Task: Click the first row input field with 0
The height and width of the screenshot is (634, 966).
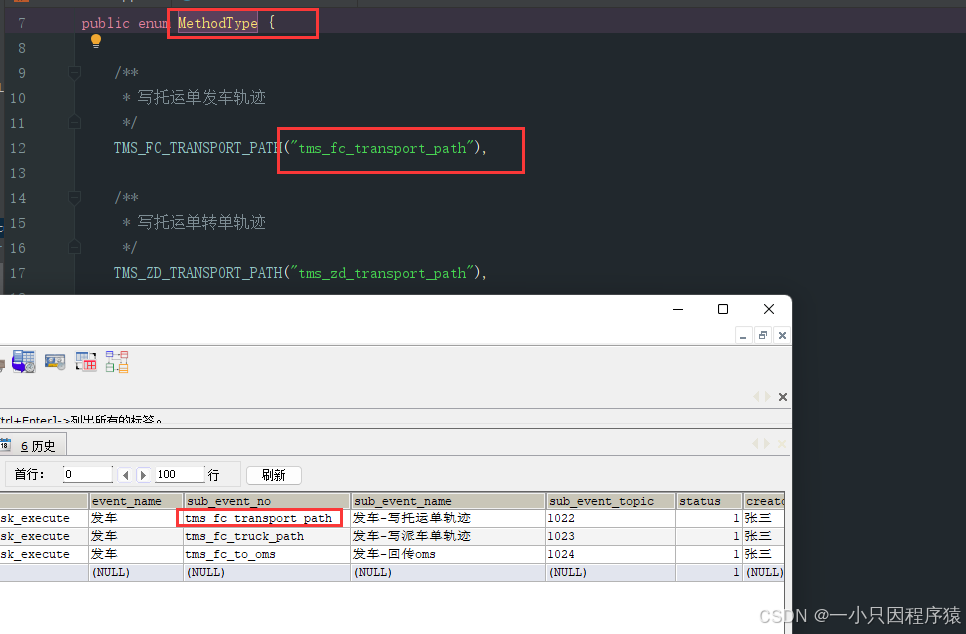Action: pos(87,474)
